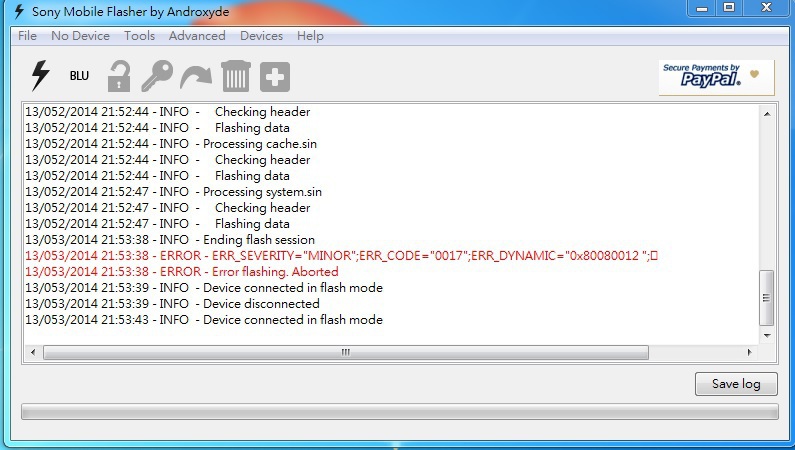Image resolution: width=795 pixels, height=450 pixels.
Task: Click the plus sign toolbar icon
Action: (x=275, y=77)
